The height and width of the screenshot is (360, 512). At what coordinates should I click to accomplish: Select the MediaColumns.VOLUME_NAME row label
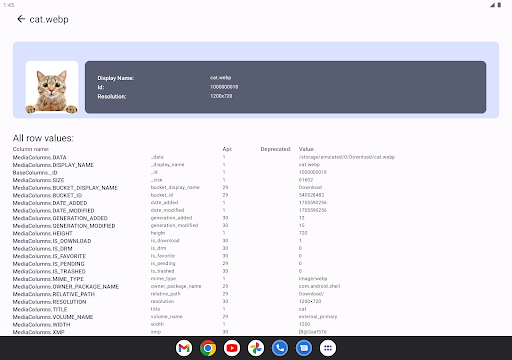[53, 317]
